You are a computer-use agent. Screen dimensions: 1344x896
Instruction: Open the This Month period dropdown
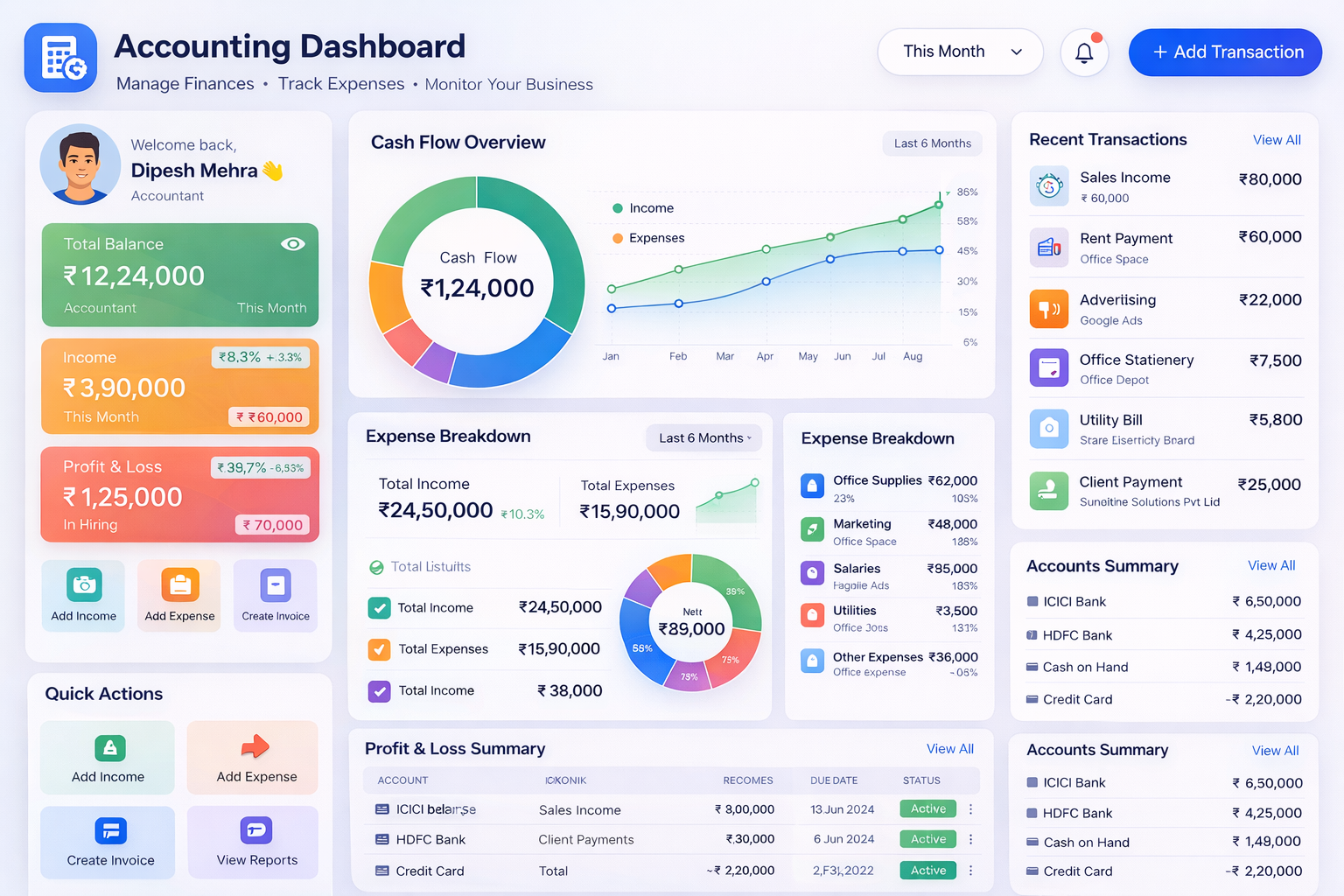(x=960, y=52)
